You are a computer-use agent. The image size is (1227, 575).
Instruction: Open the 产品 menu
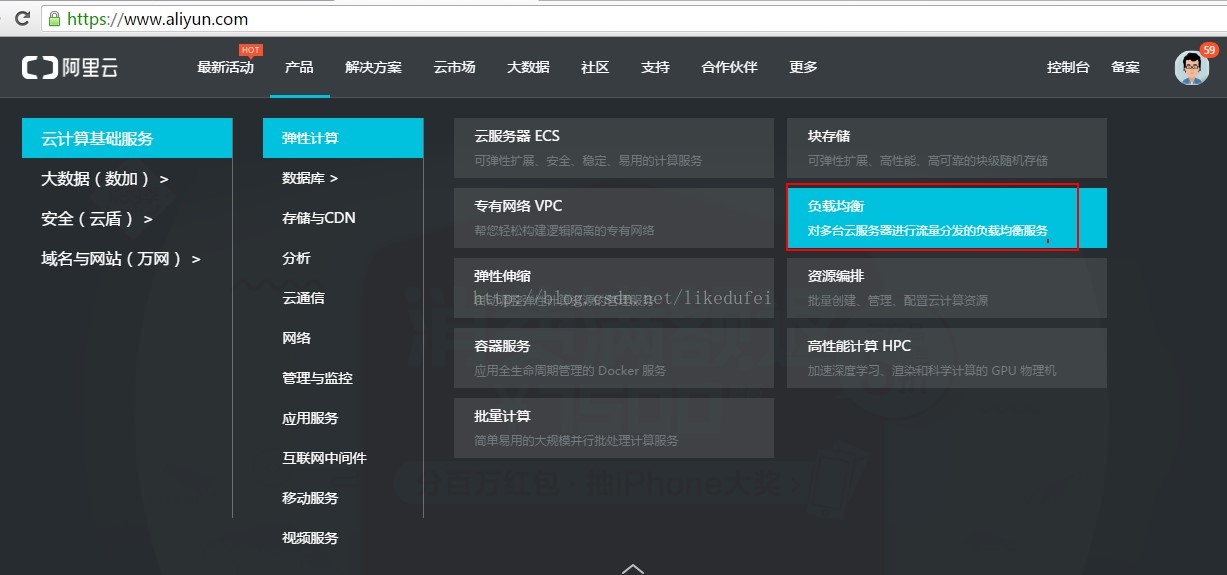coord(299,67)
